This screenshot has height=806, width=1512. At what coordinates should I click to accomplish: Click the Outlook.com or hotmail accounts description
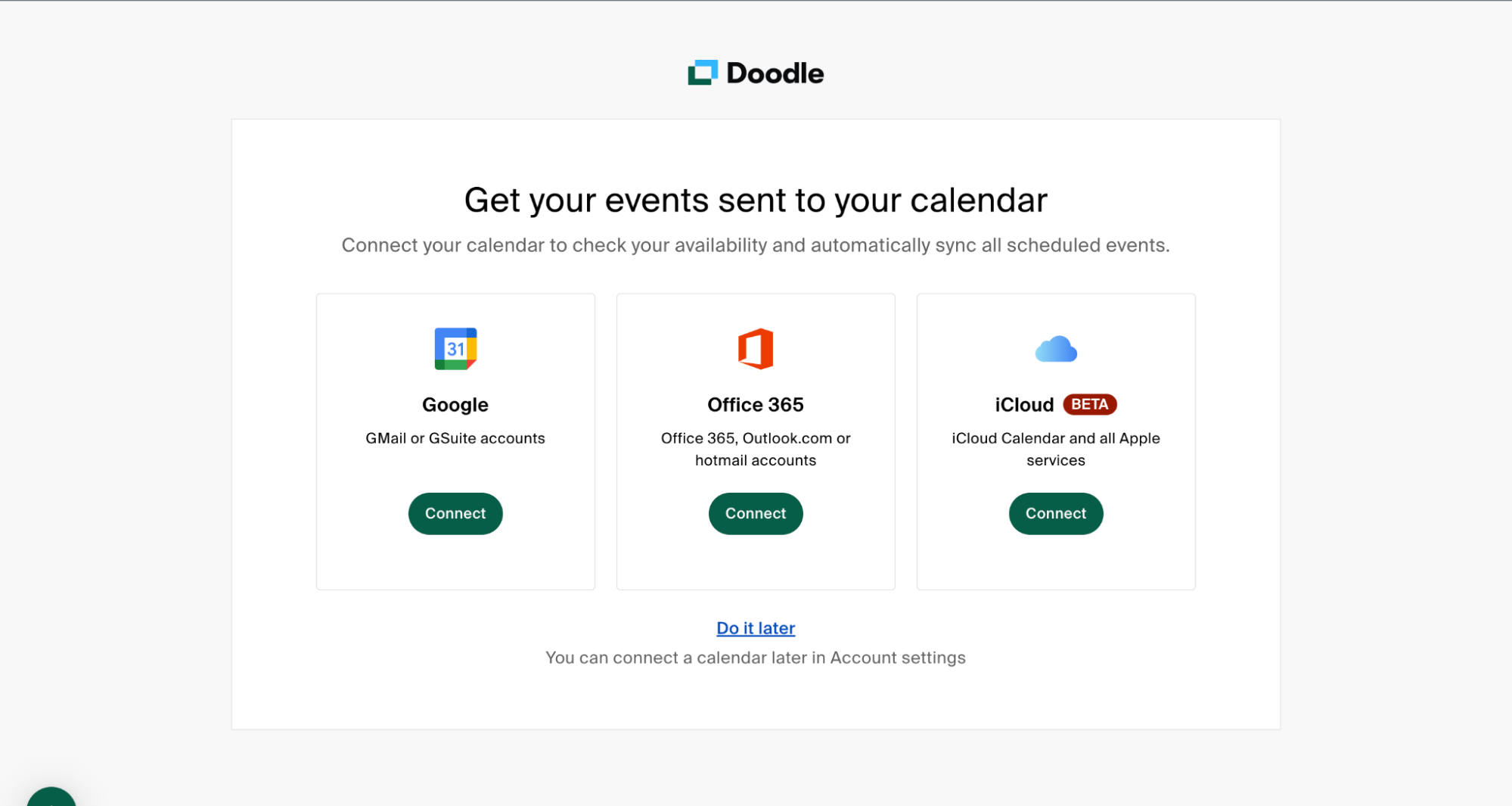click(756, 450)
